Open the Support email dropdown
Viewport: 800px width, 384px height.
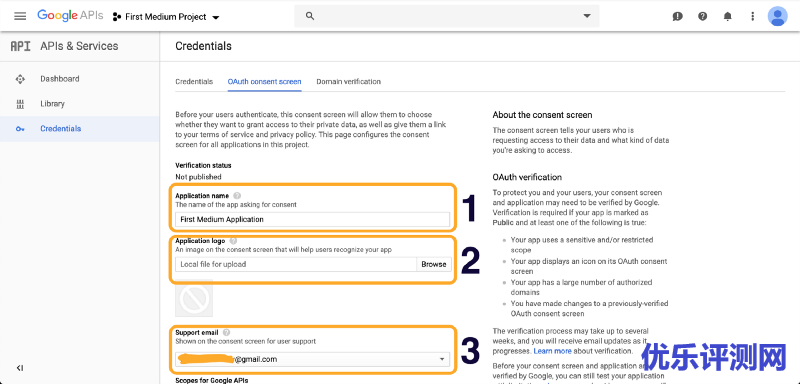pos(313,359)
